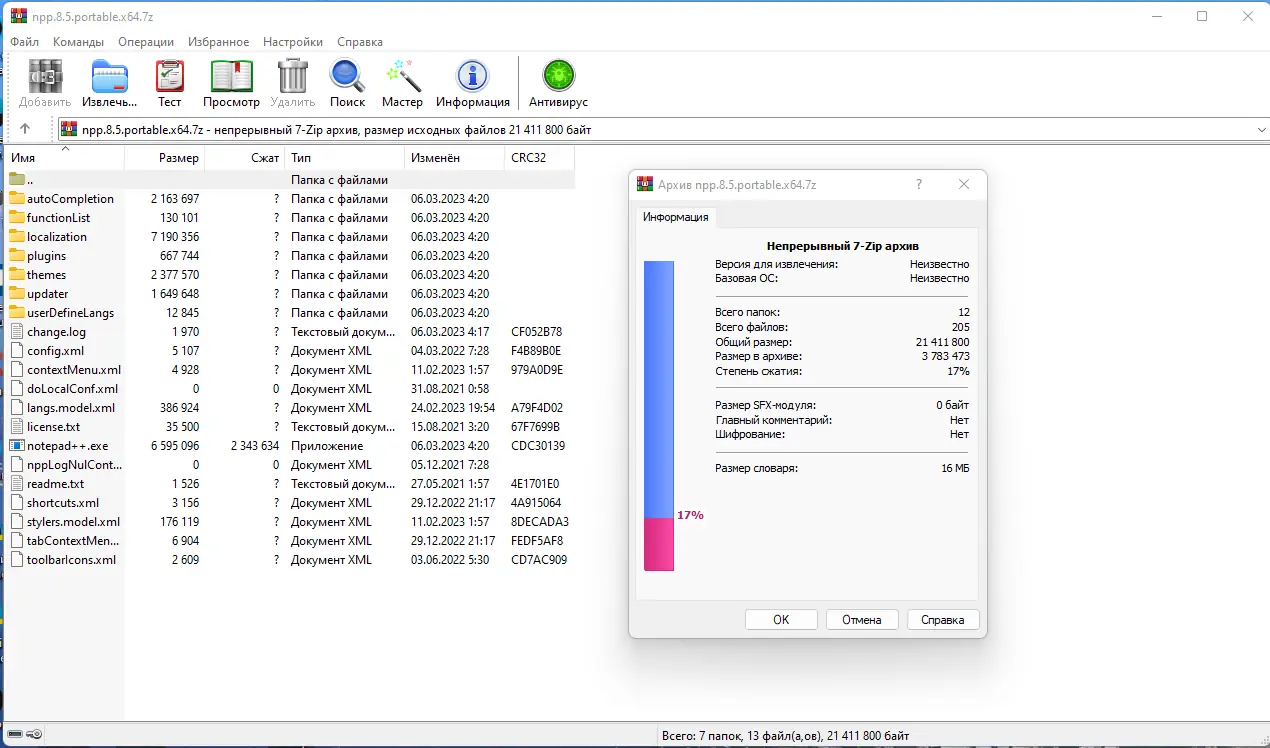
Task: Open the Справка menu
Action: pyautogui.click(x=360, y=42)
